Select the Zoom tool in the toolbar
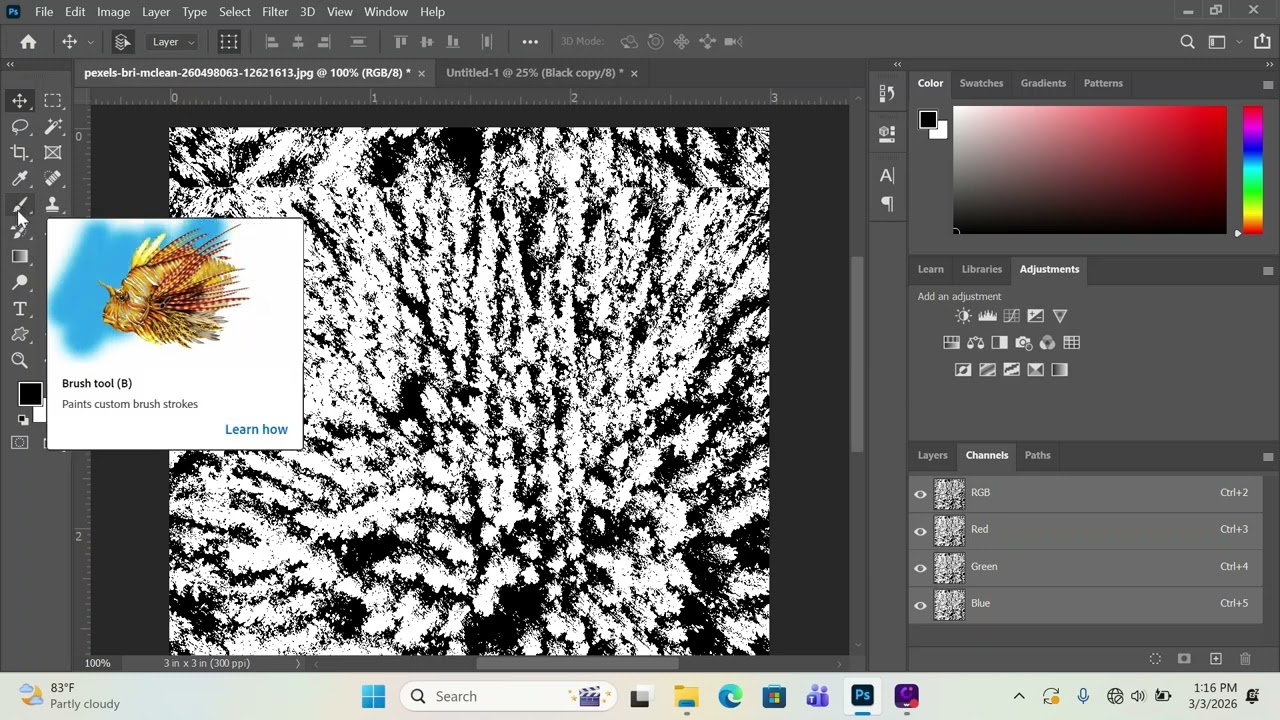1280x720 pixels. (20, 361)
